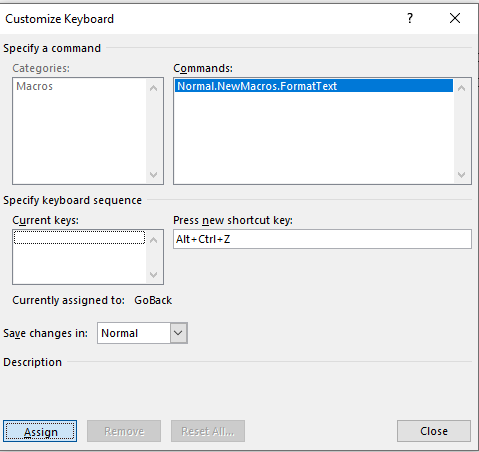Click the X icon in title bar

pos(455,18)
